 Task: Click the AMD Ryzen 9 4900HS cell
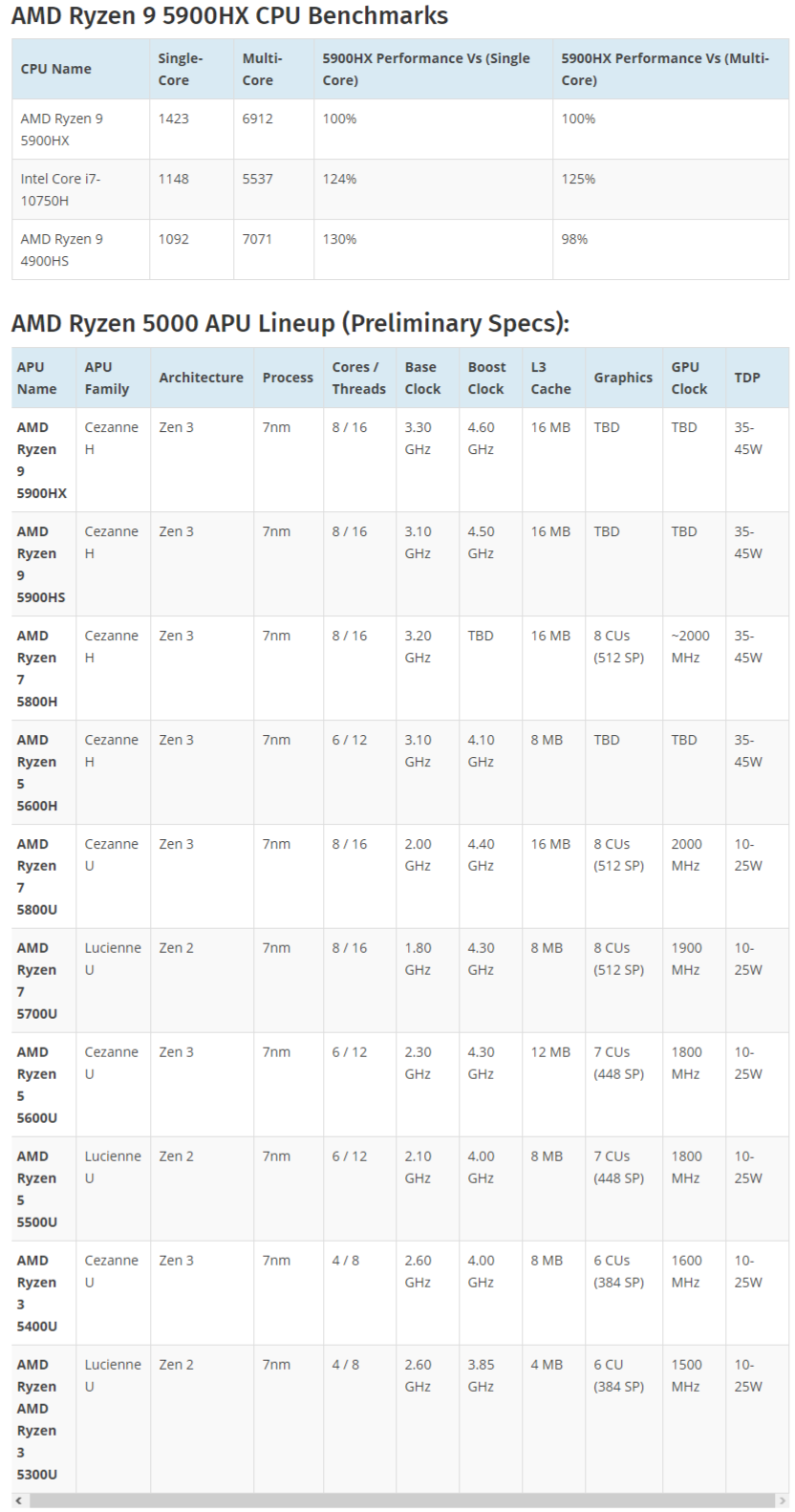coord(81,249)
